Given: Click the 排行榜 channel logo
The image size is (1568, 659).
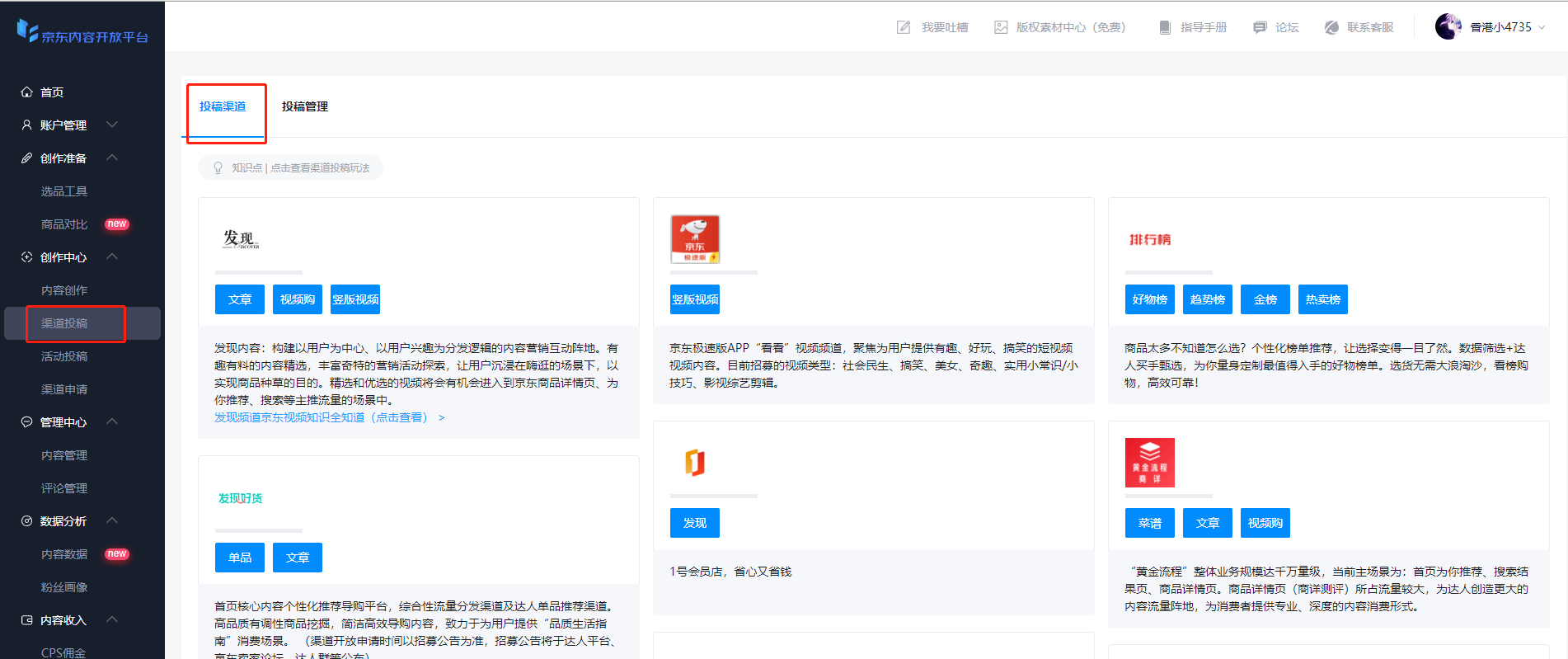Looking at the screenshot, I should coord(1150,239).
